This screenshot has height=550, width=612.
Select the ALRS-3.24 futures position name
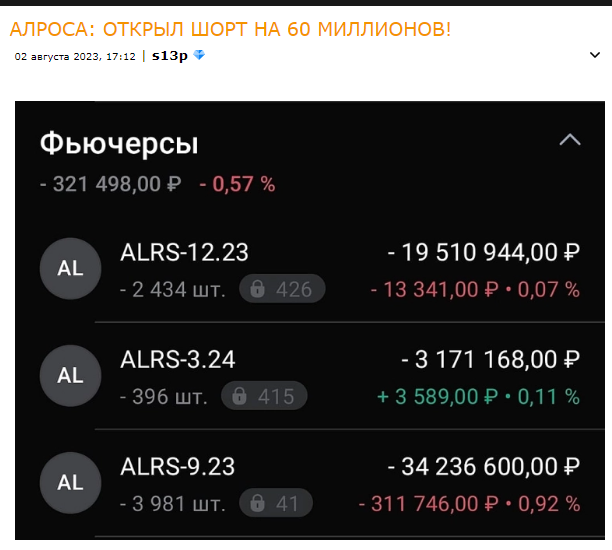point(178,359)
